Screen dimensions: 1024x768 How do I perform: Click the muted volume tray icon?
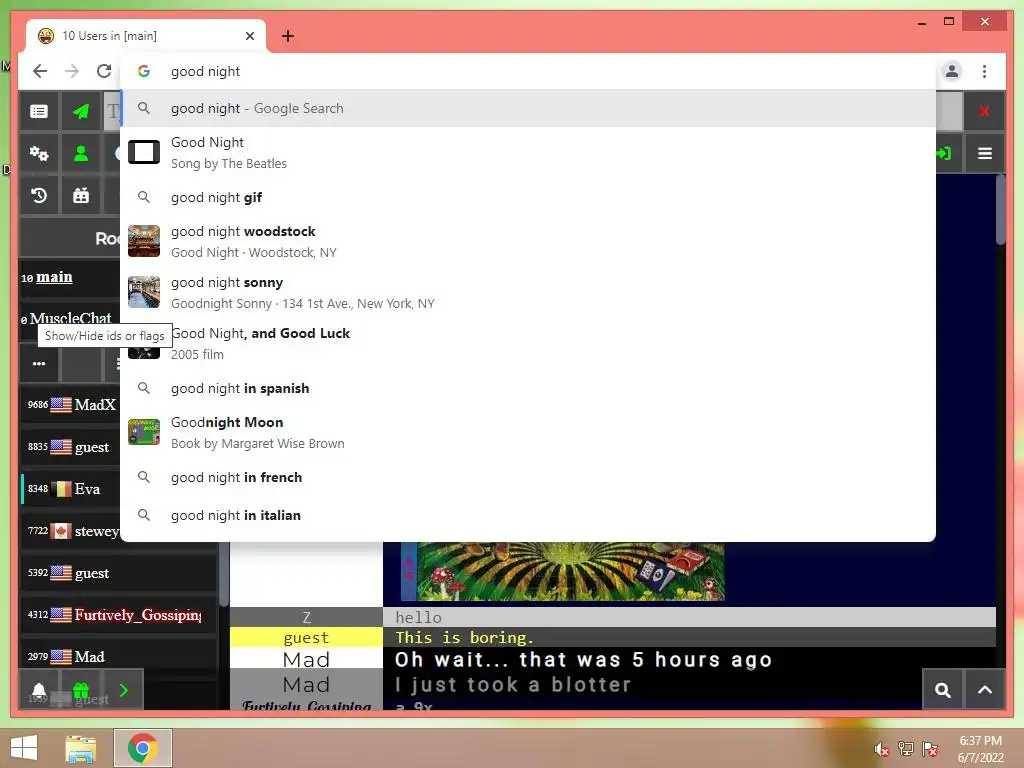coord(882,749)
